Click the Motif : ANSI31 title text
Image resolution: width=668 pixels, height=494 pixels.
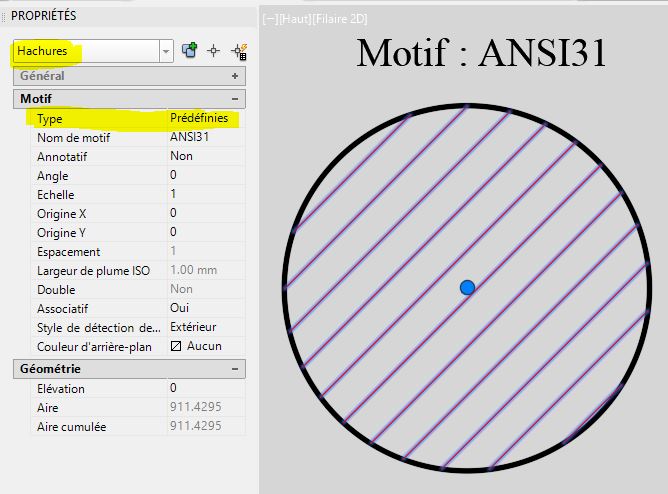(x=481, y=53)
